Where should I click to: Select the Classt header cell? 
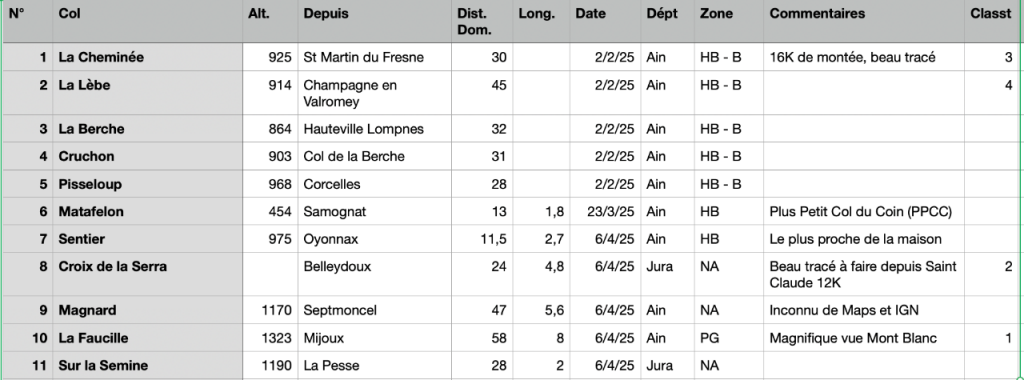(991, 22)
